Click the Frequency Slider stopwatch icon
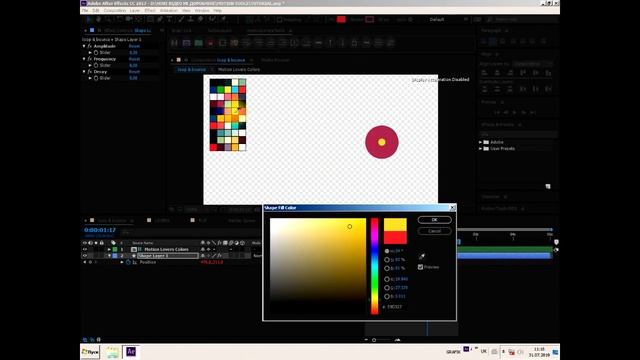 96,65
